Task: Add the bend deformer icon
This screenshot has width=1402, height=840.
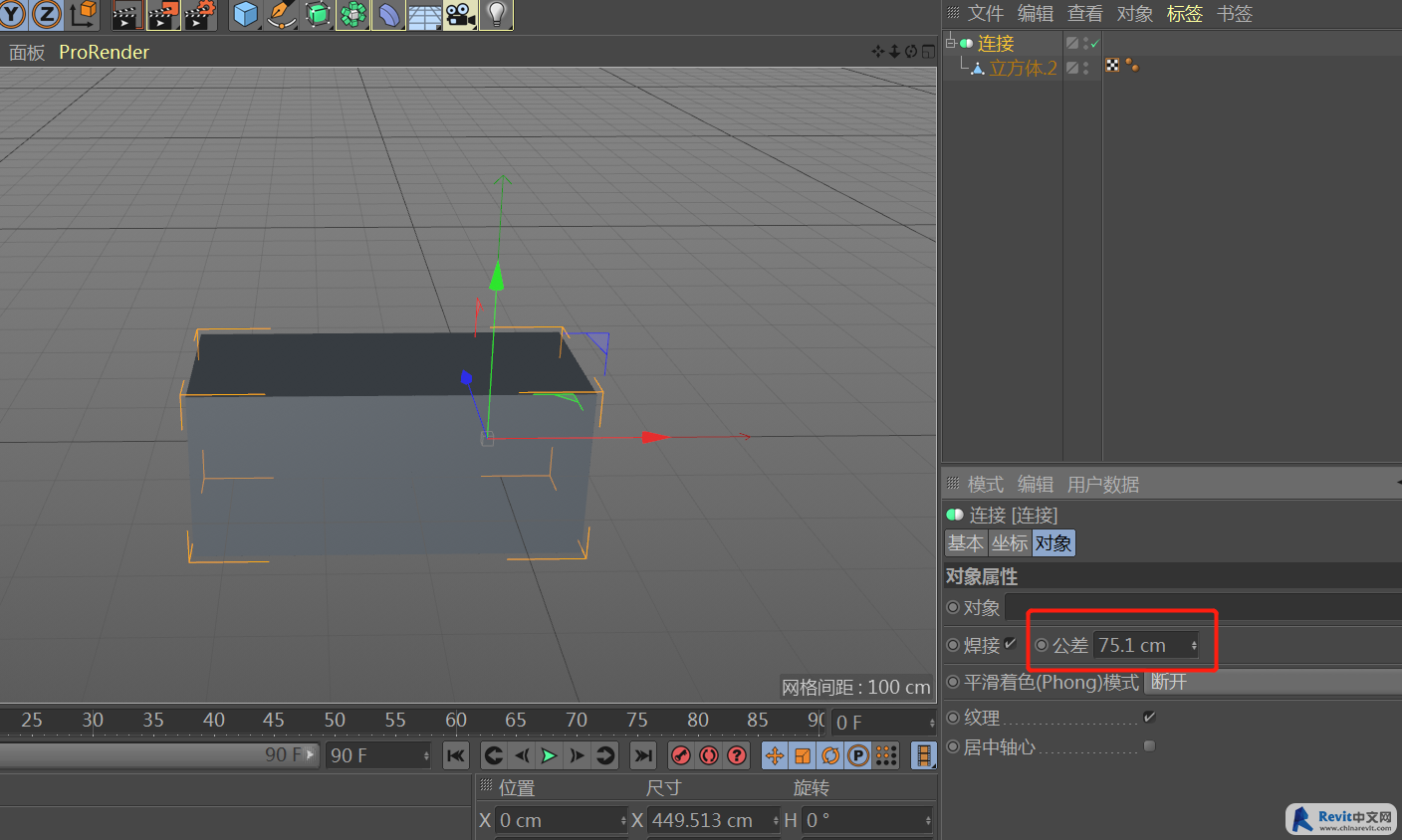Action: point(388,14)
